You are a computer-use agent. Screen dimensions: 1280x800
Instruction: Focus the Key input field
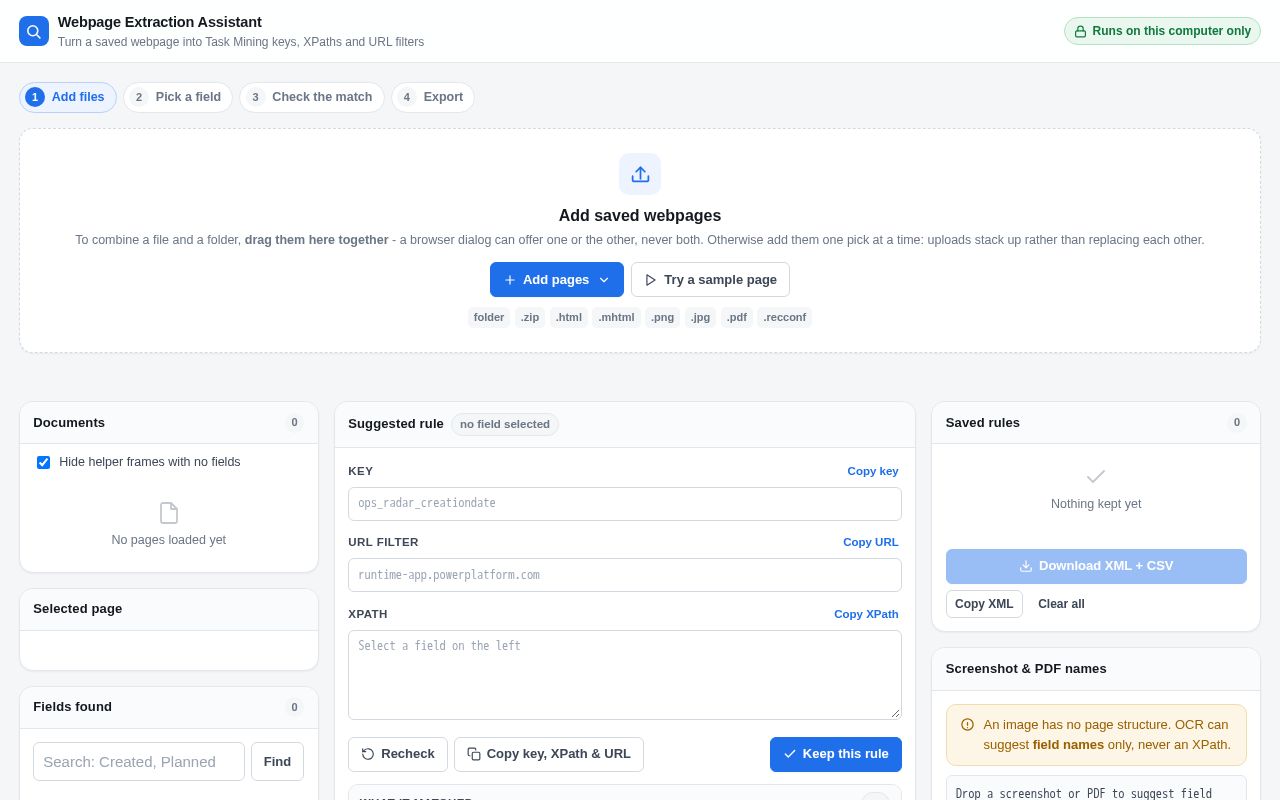(625, 504)
